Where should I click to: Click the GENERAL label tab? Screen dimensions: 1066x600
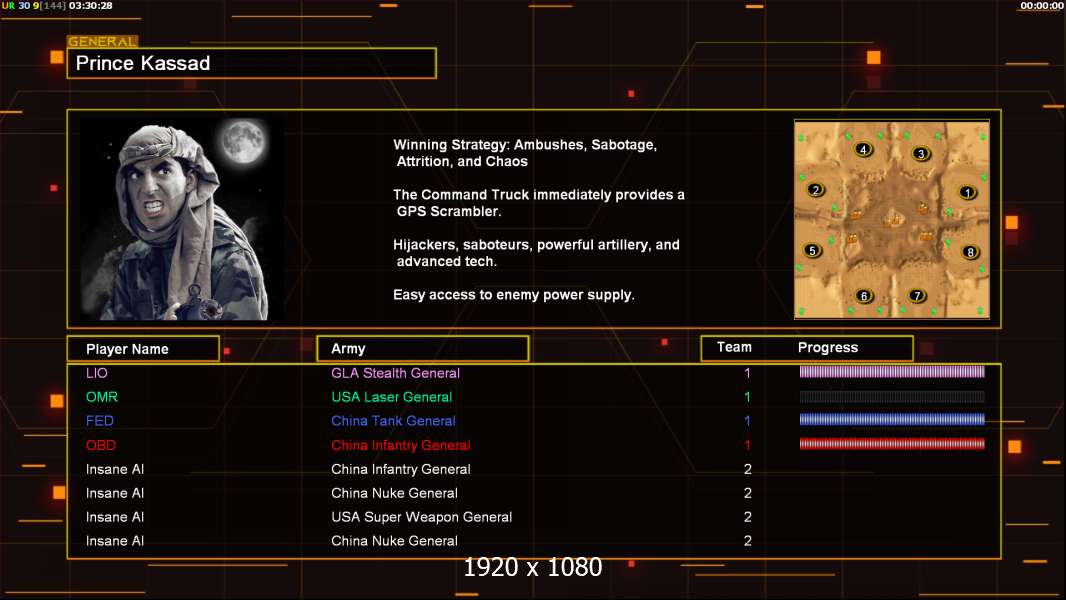tap(103, 41)
